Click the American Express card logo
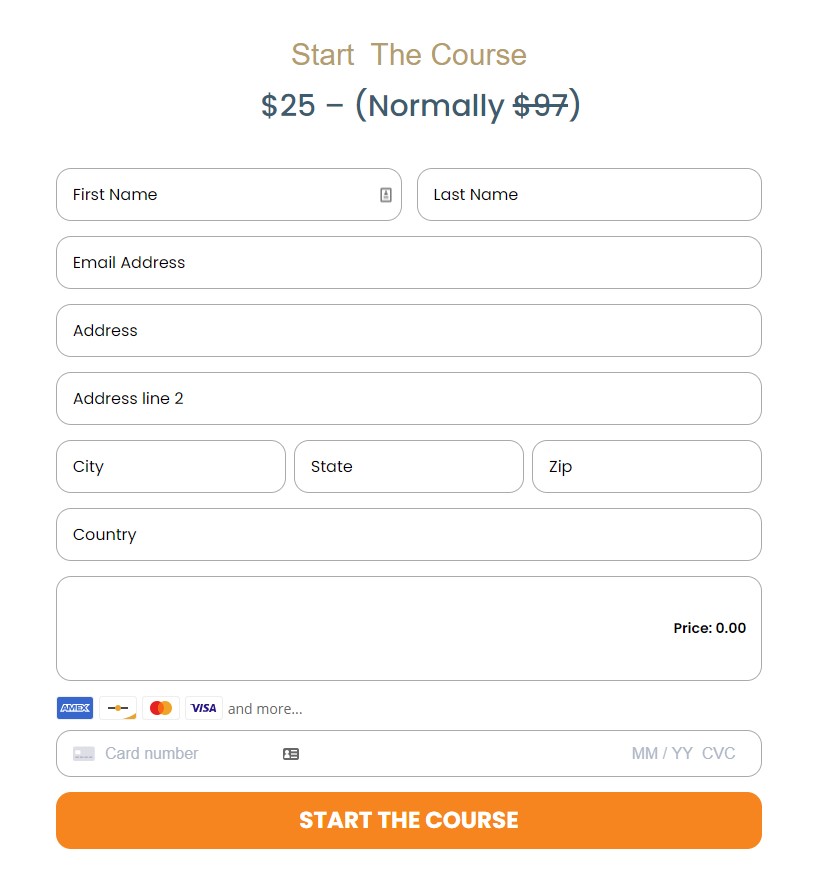This screenshot has height=880, width=825. pos(75,708)
